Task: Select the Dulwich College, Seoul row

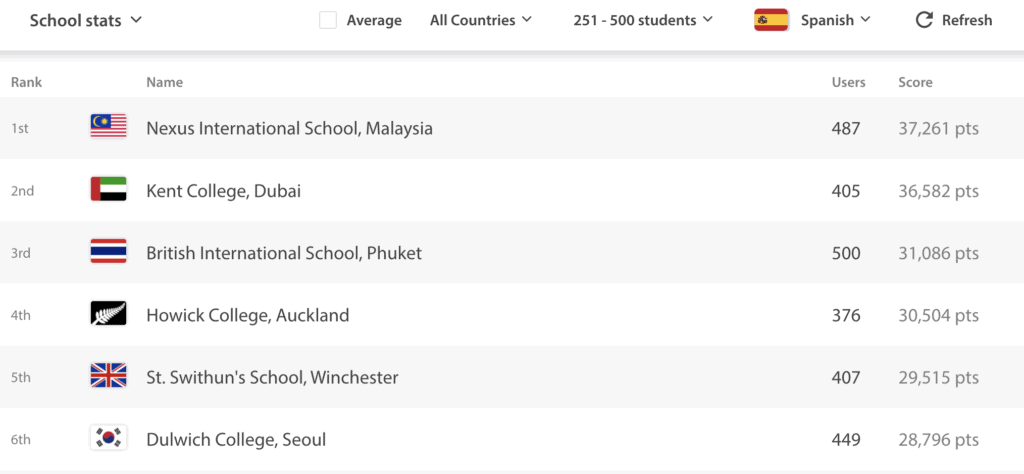Action: point(512,439)
